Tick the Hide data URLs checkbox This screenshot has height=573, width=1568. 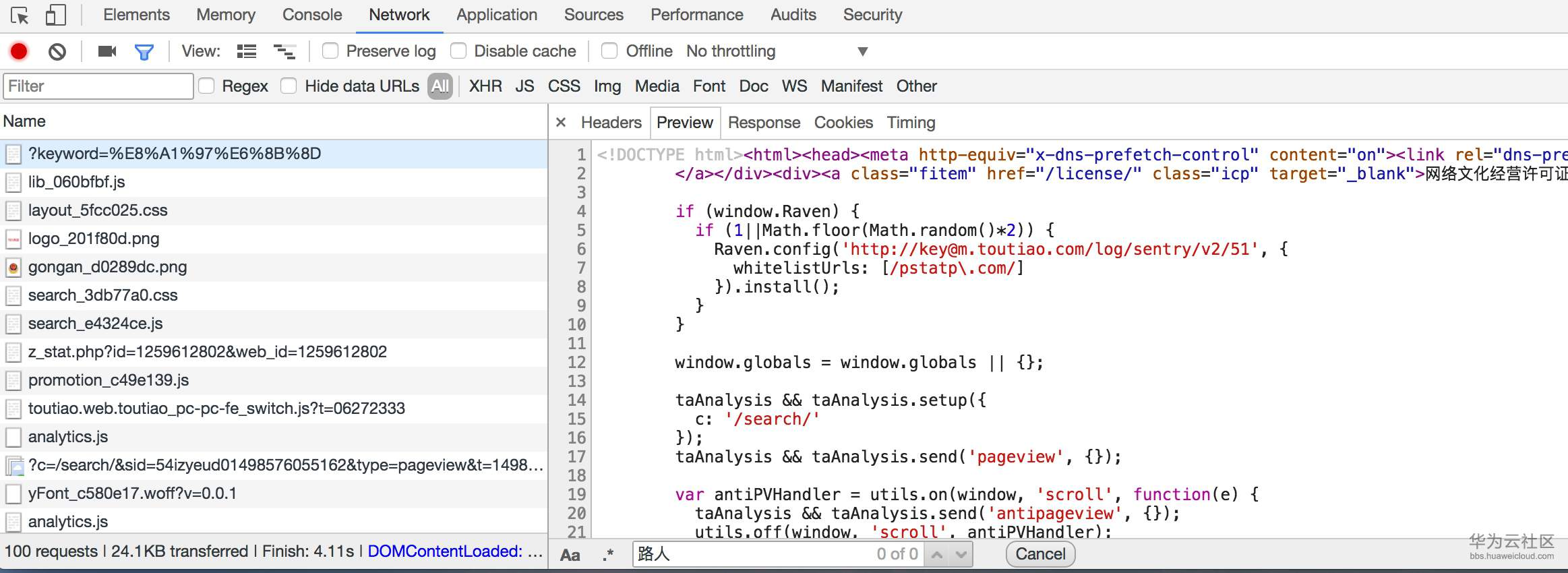pos(289,86)
